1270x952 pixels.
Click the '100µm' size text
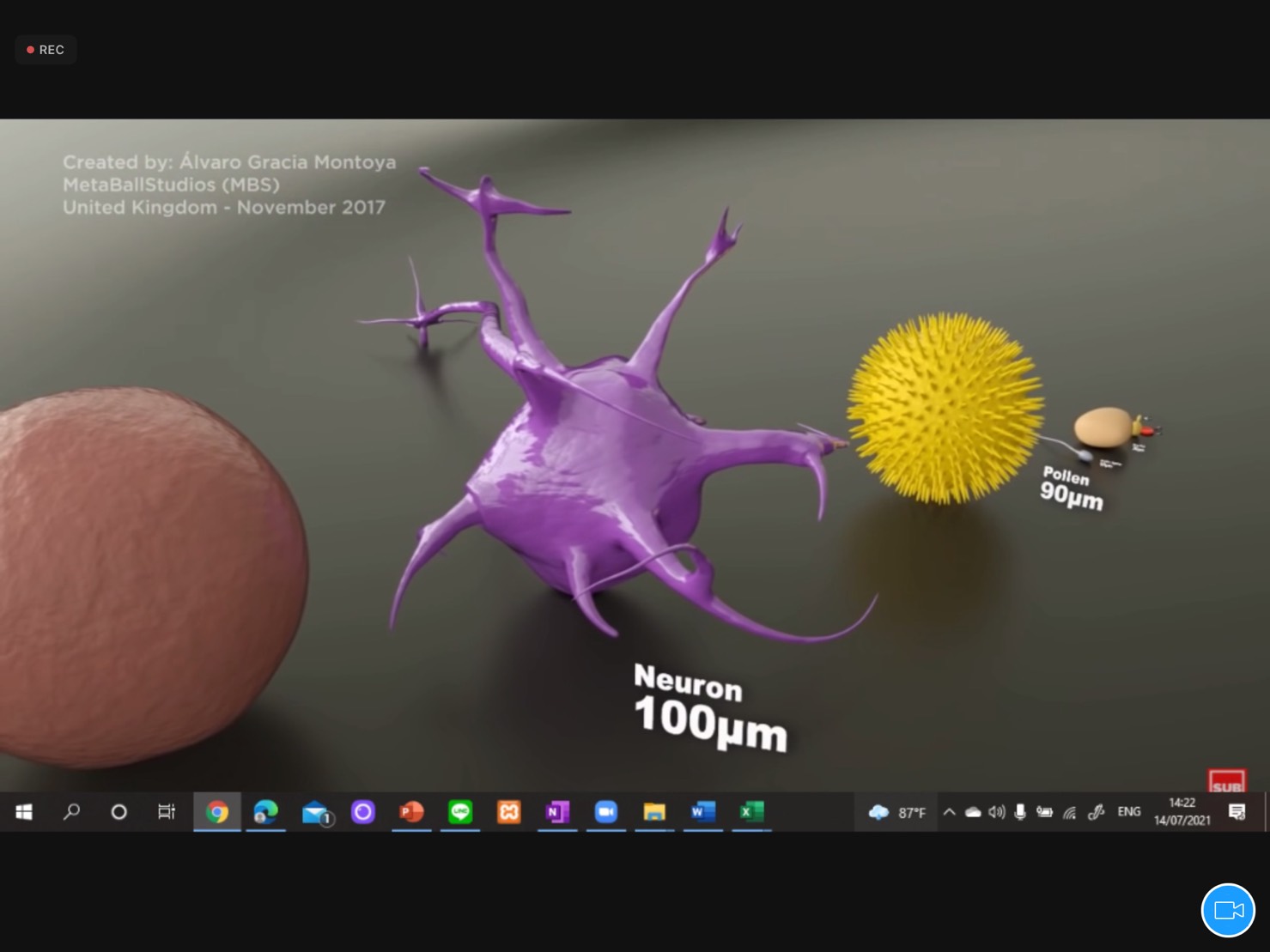click(710, 725)
